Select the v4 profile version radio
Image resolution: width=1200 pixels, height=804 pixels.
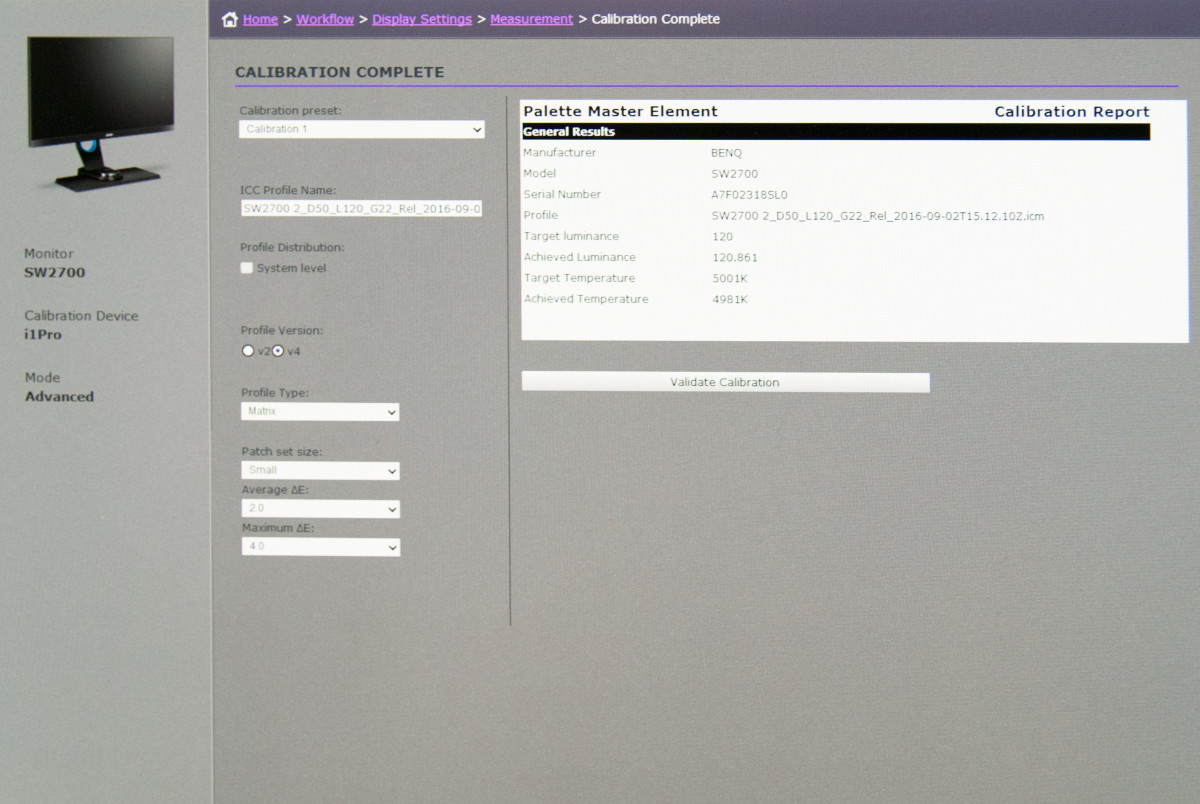tap(278, 351)
